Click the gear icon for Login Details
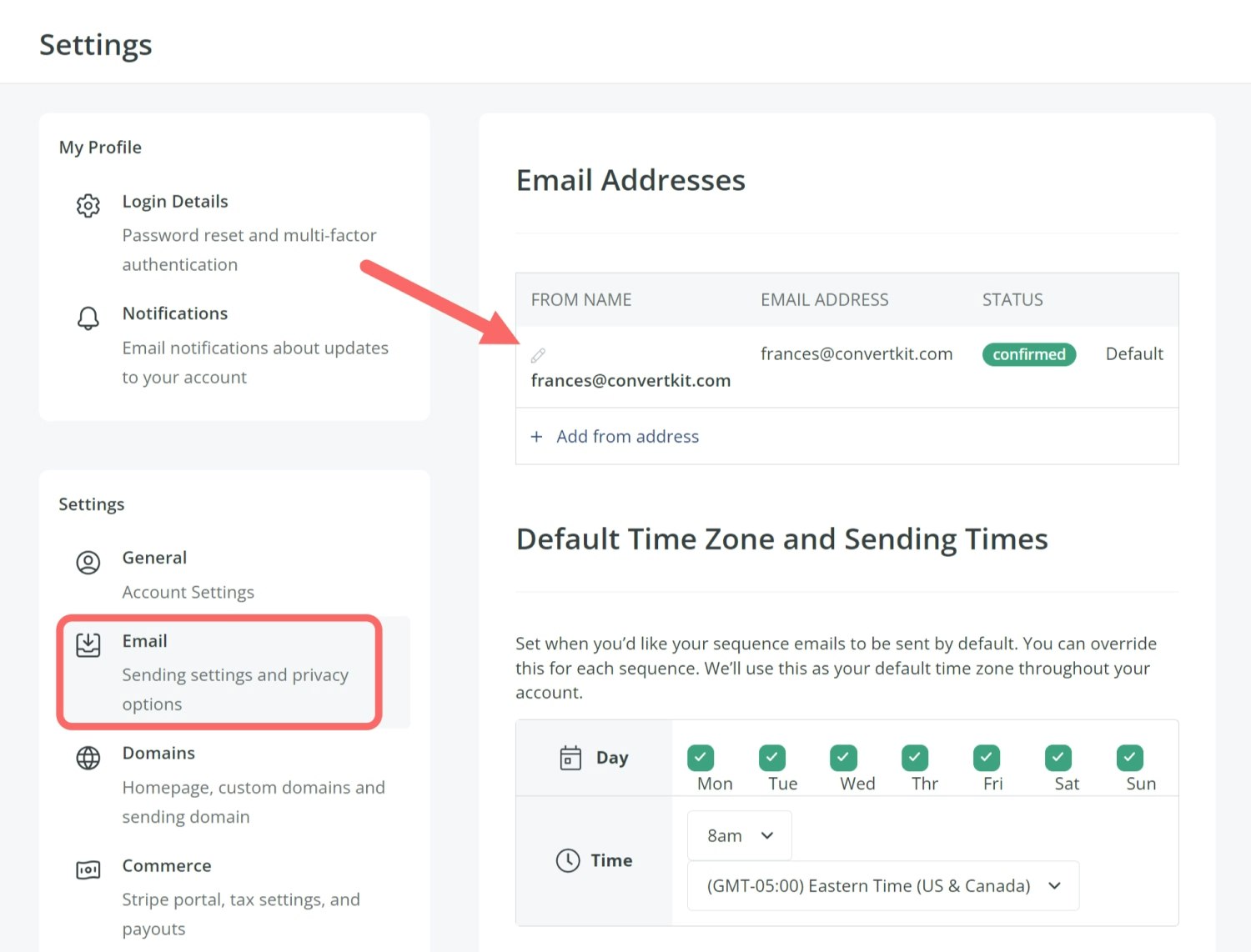Screen dimensions: 1251x952 coord(88,205)
